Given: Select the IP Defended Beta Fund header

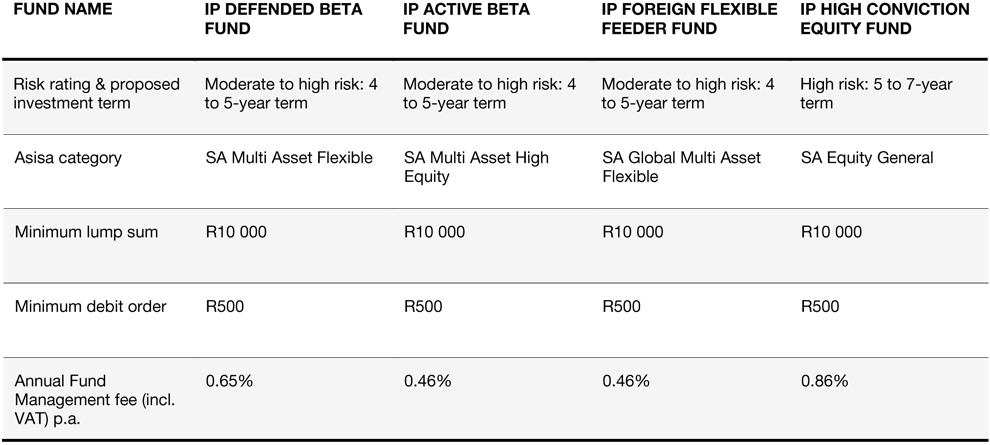Looking at the screenshot, I should 276,20.
